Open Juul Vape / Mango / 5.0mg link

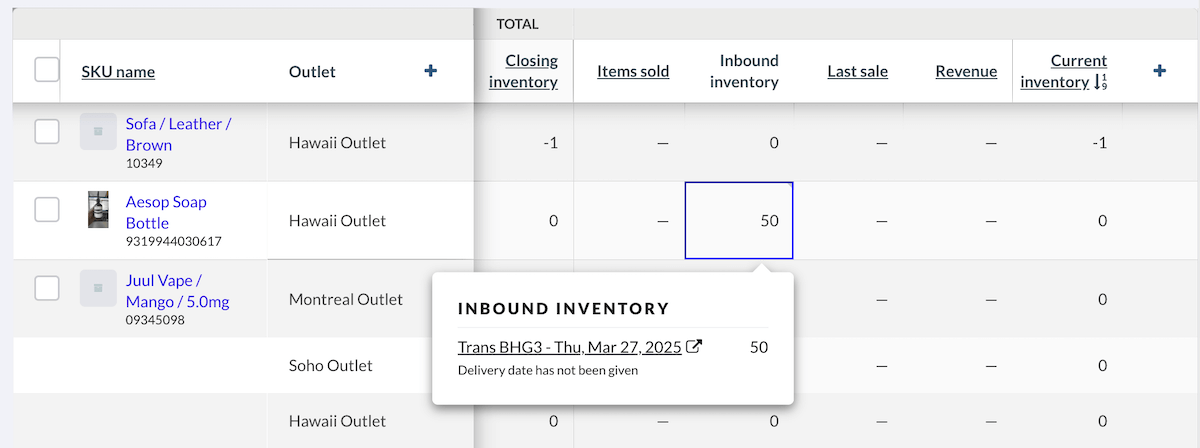click(x=177, y=291)
